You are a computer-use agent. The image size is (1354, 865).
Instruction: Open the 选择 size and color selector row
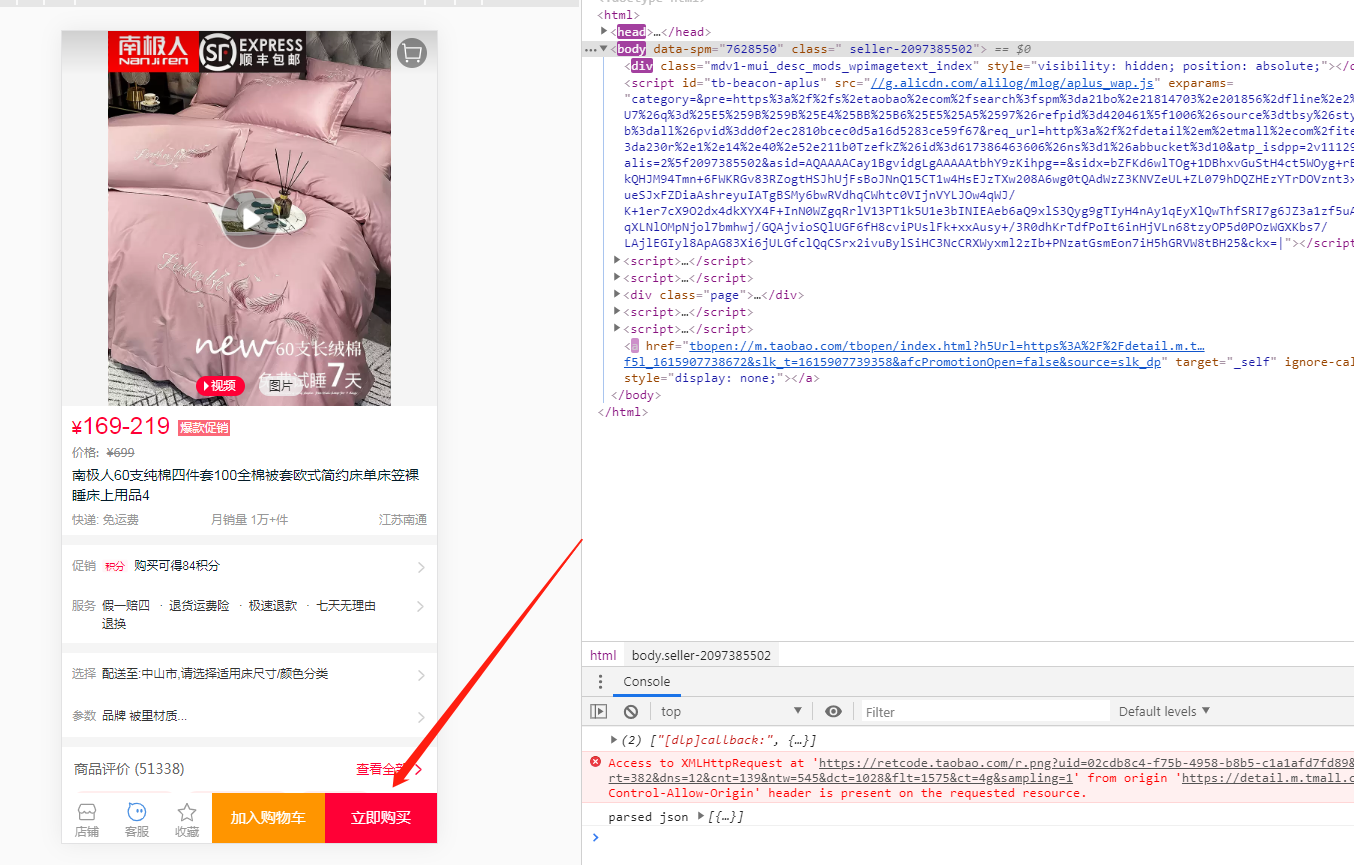coord(249,674)
